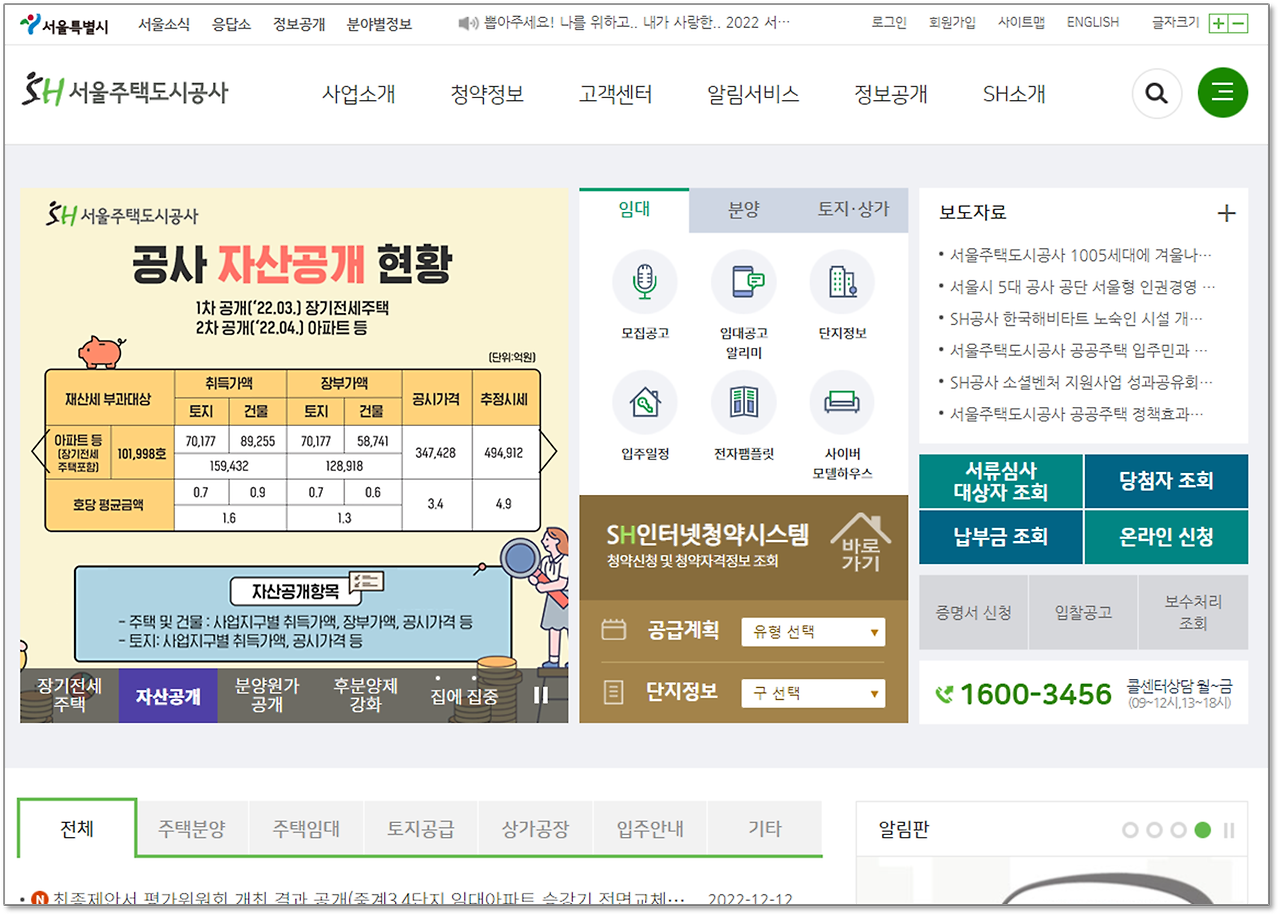Select the third 알림판 slide dot

click(1179, 830)
